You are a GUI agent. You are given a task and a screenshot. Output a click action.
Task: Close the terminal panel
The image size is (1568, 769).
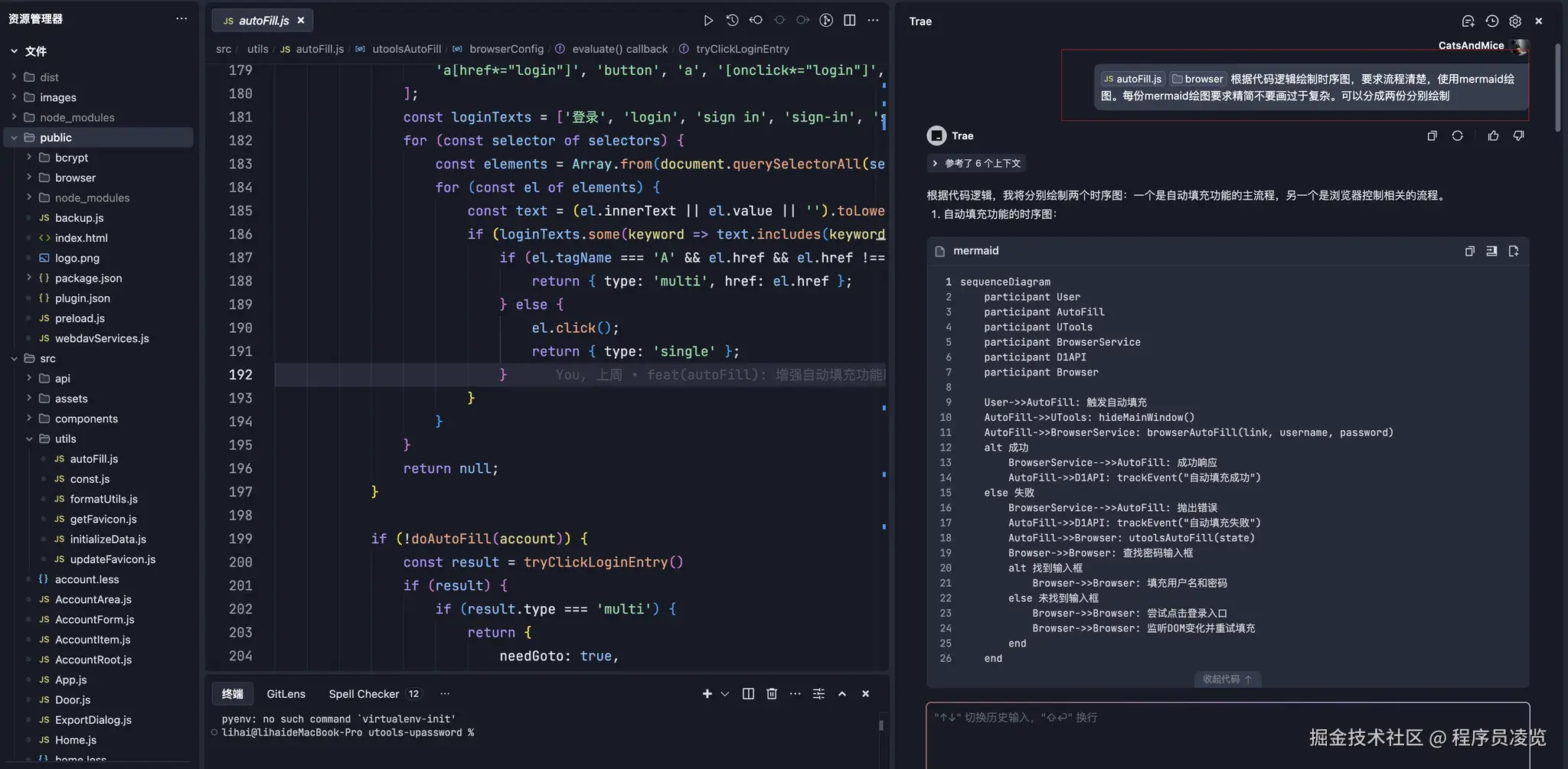[x=866, y=694]
